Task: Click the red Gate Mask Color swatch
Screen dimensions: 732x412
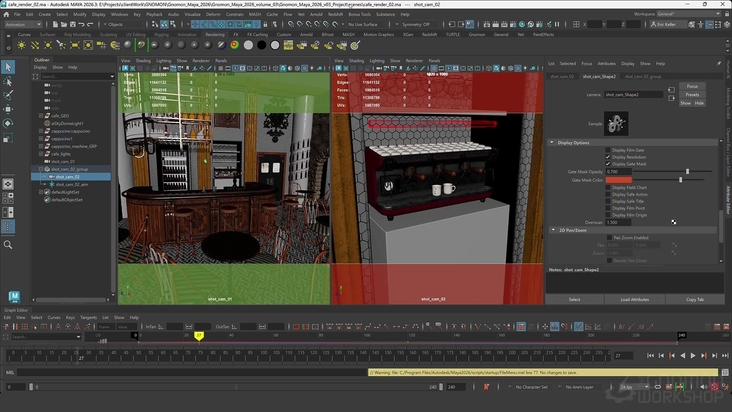Action: [620, 179]
